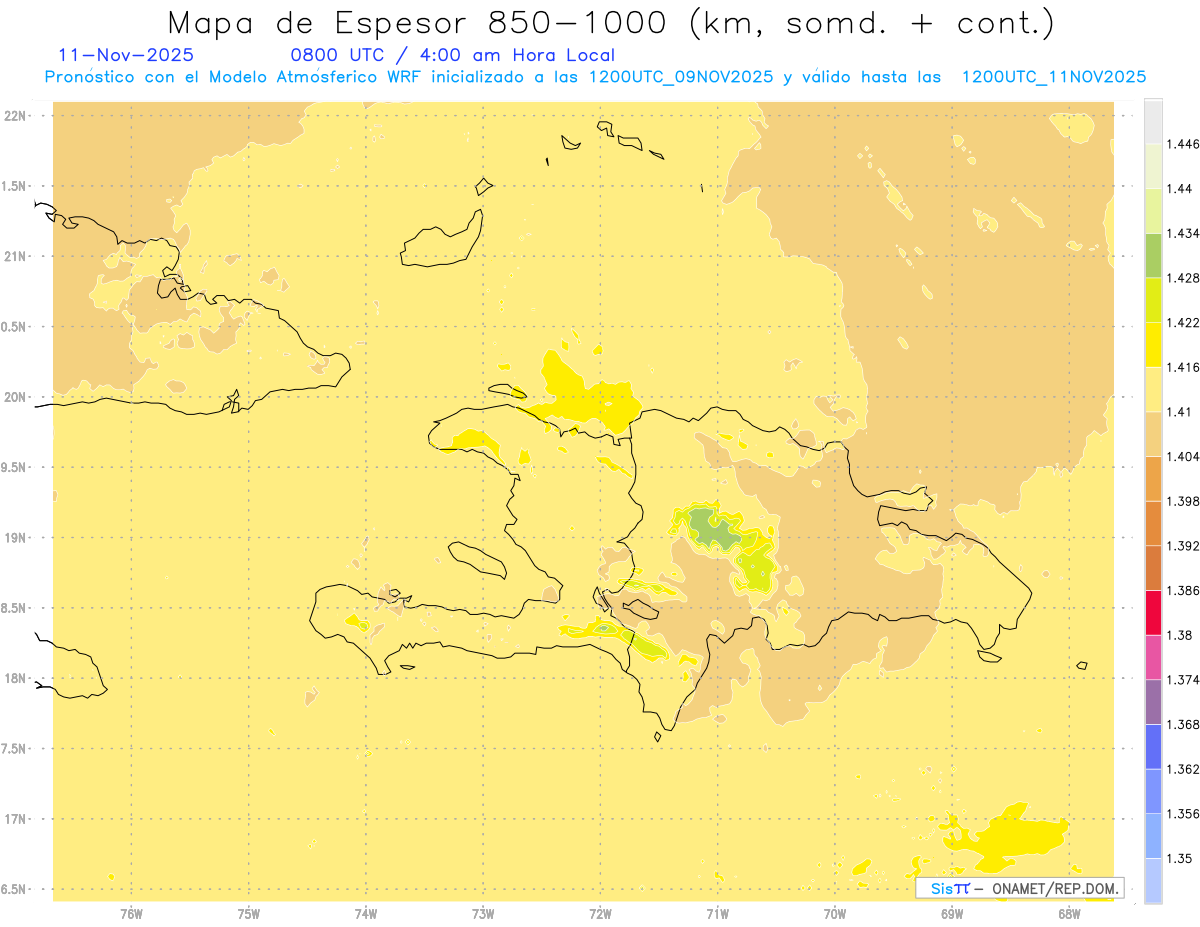The height and width of the screenshot is (927, 1200).
Task: Click the longitude axis label '73W'
Action: click(483, 913)
